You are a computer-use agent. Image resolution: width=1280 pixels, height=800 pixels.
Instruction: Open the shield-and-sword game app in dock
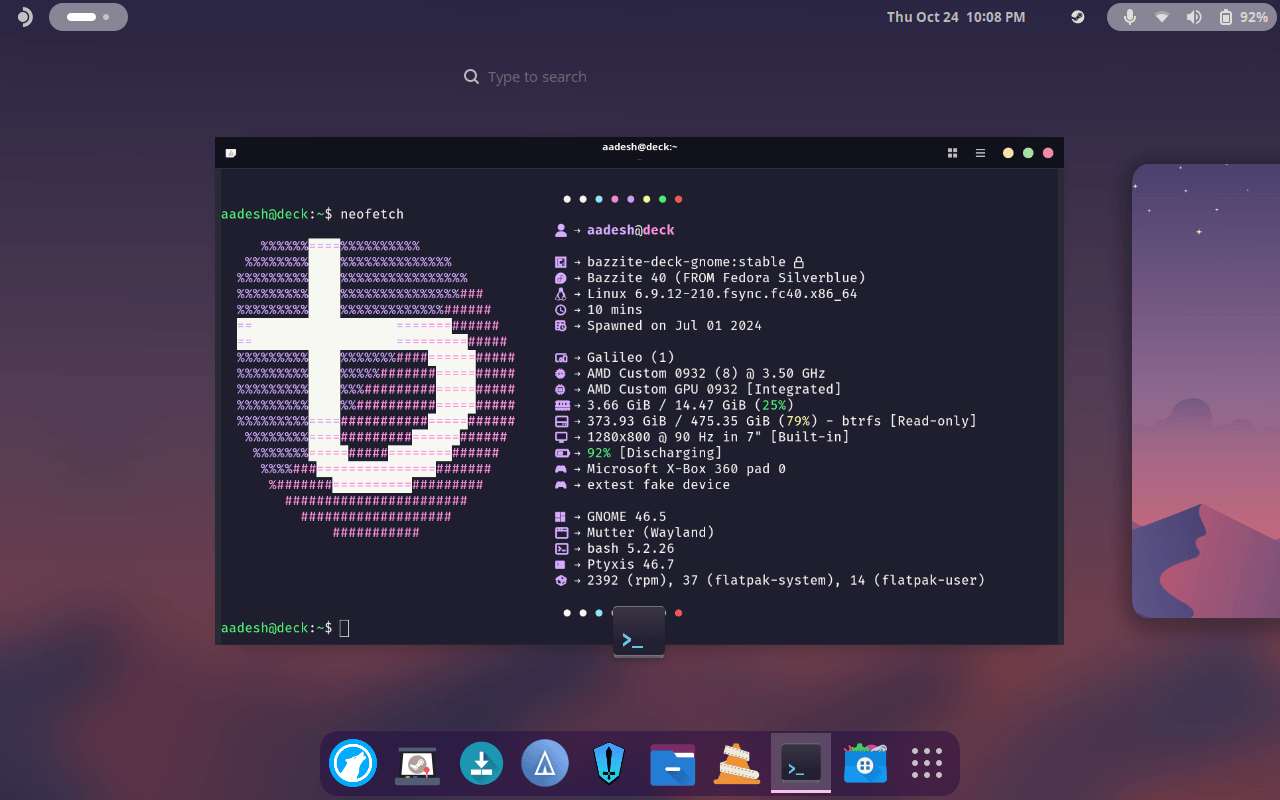click(609, 763)
